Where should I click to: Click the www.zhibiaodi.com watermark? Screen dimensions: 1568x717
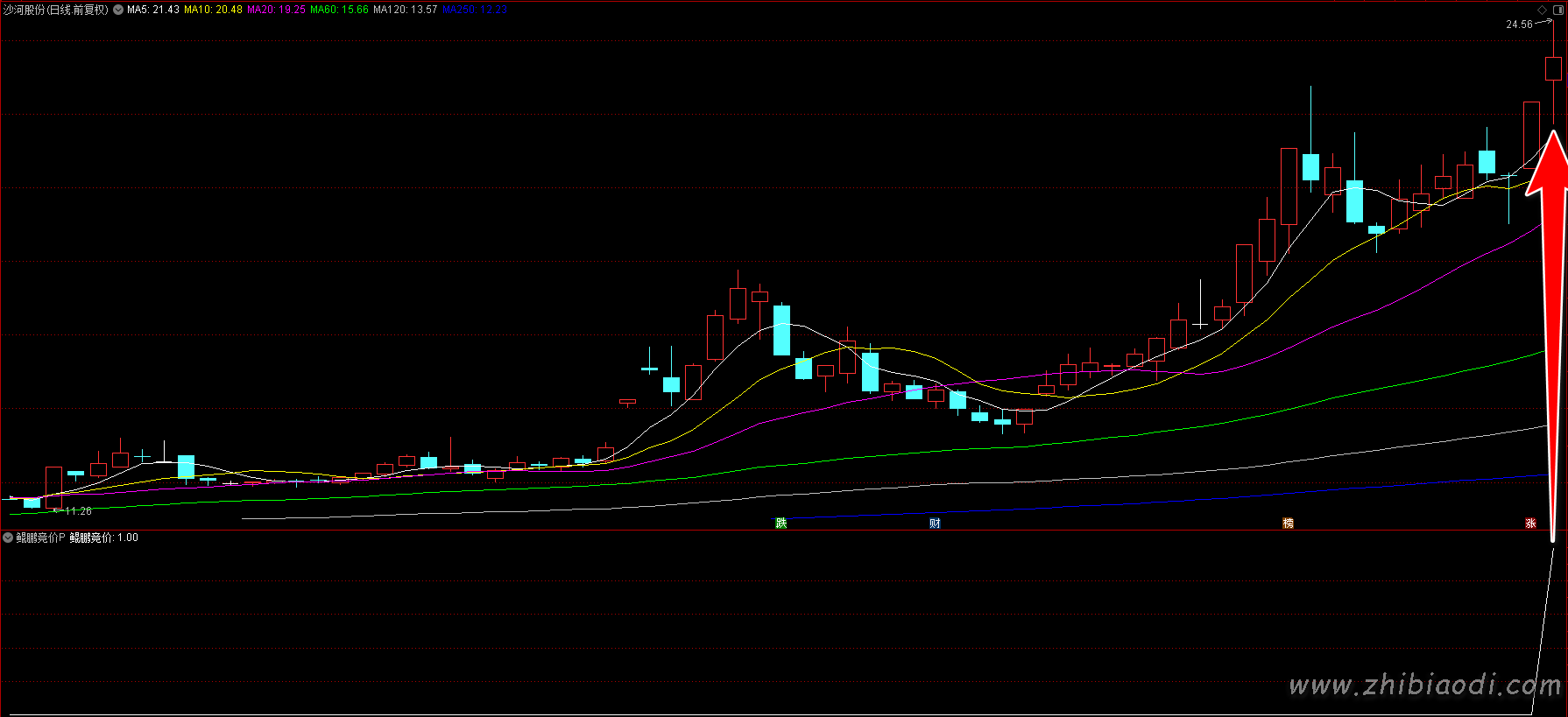click(x=1424, y=685)
